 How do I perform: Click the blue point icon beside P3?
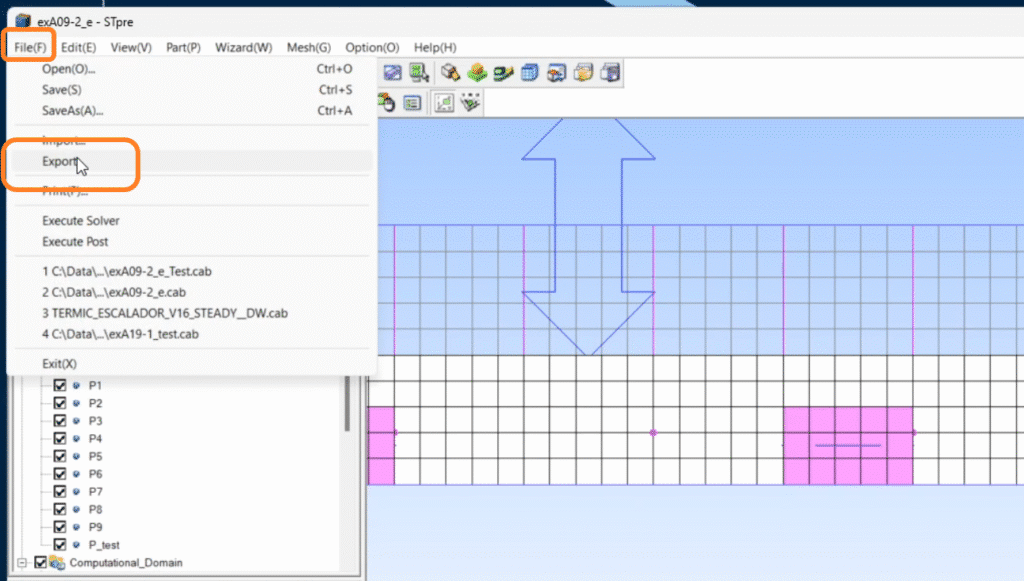pyautogui.click(x=76, y=420)
